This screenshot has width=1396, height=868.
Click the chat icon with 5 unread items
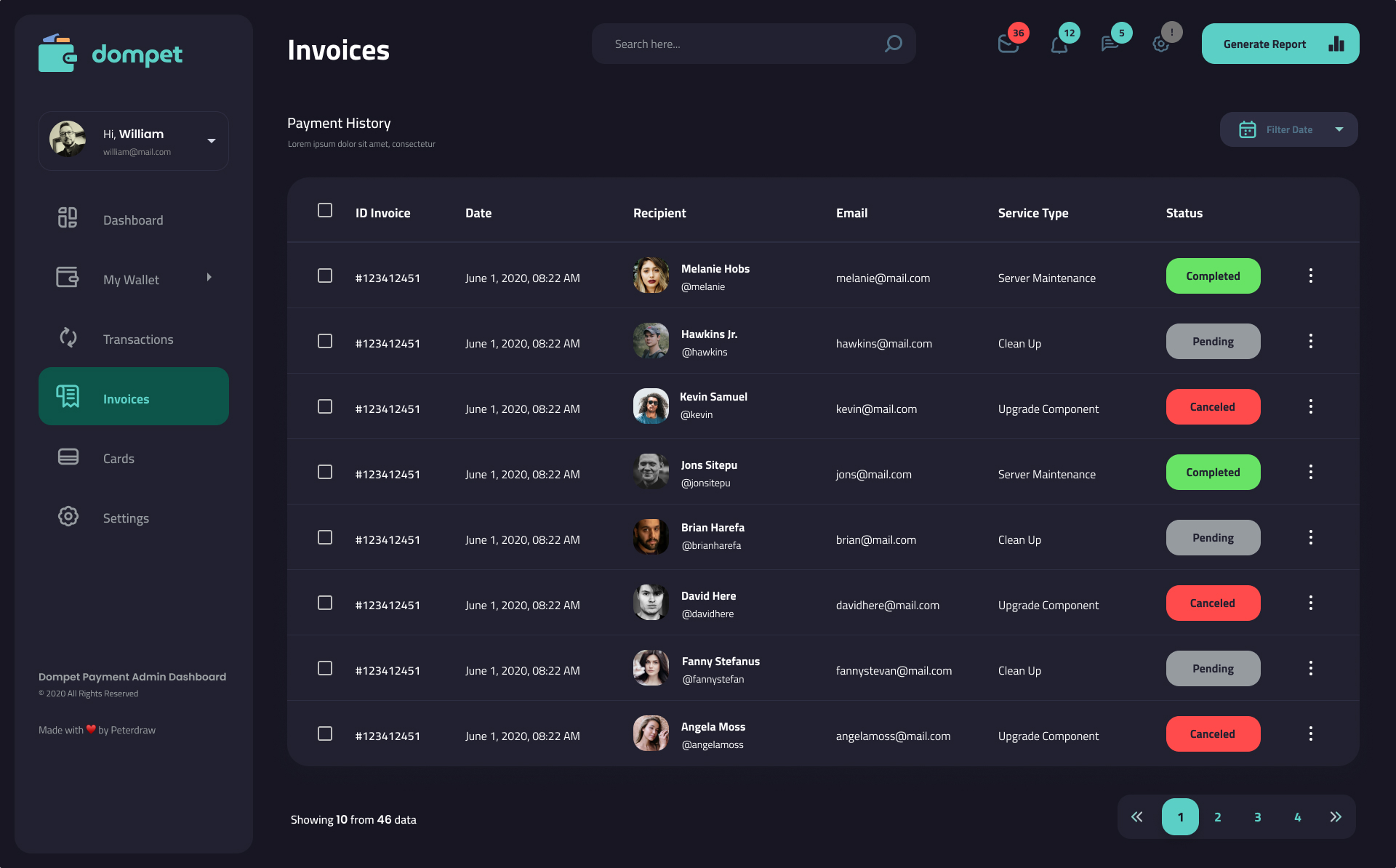(1110, 44)
